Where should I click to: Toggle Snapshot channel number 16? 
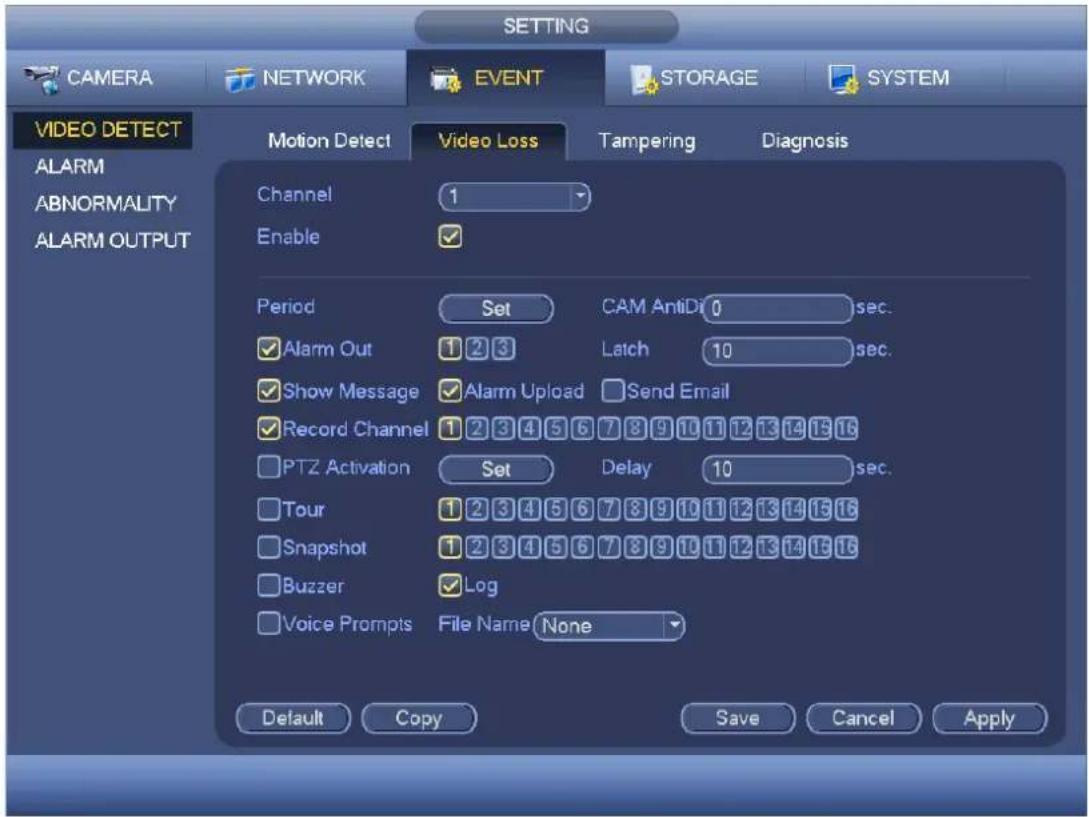coord(846,547)
